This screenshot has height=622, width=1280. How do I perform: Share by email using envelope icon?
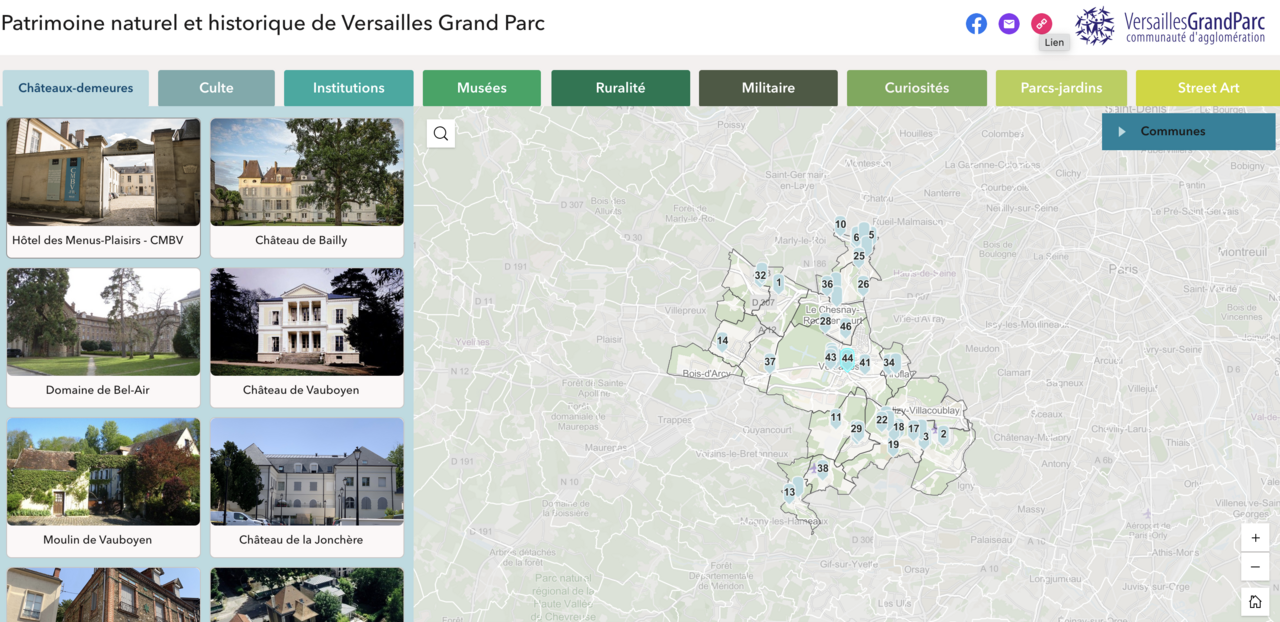pos(1009,24)
